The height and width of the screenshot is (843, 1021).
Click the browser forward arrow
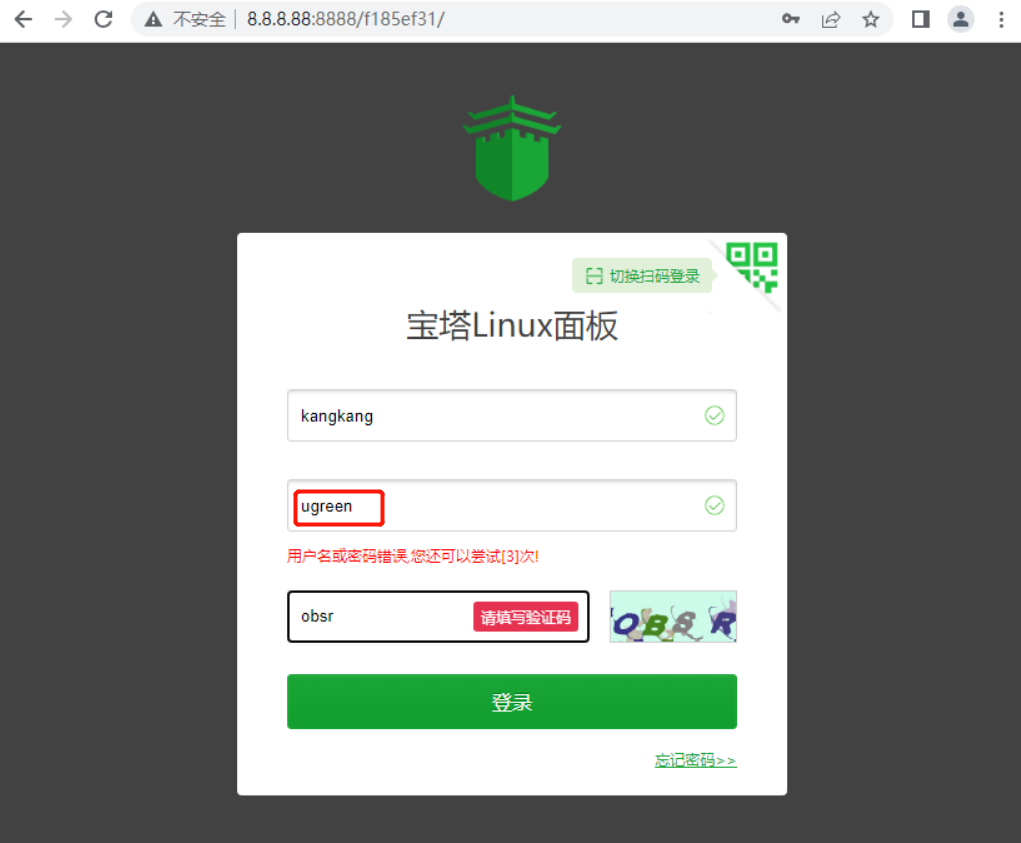[63, 20]
